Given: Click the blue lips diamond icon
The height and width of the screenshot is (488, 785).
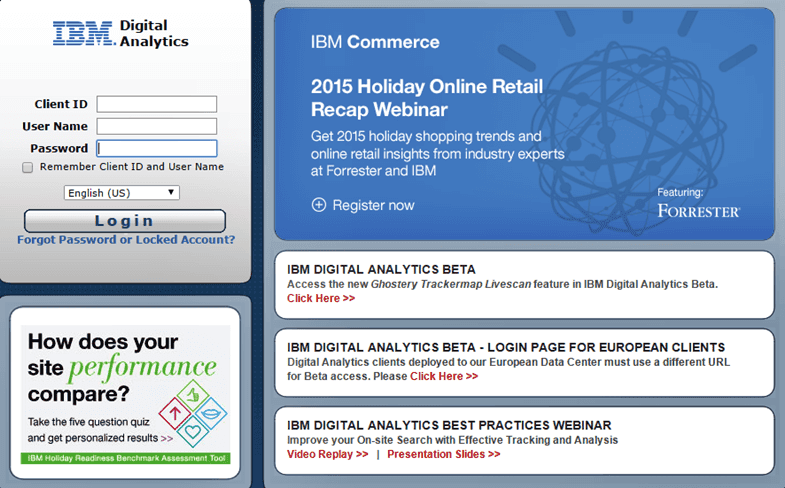Looking at the screenshot, I should point(211,413).
